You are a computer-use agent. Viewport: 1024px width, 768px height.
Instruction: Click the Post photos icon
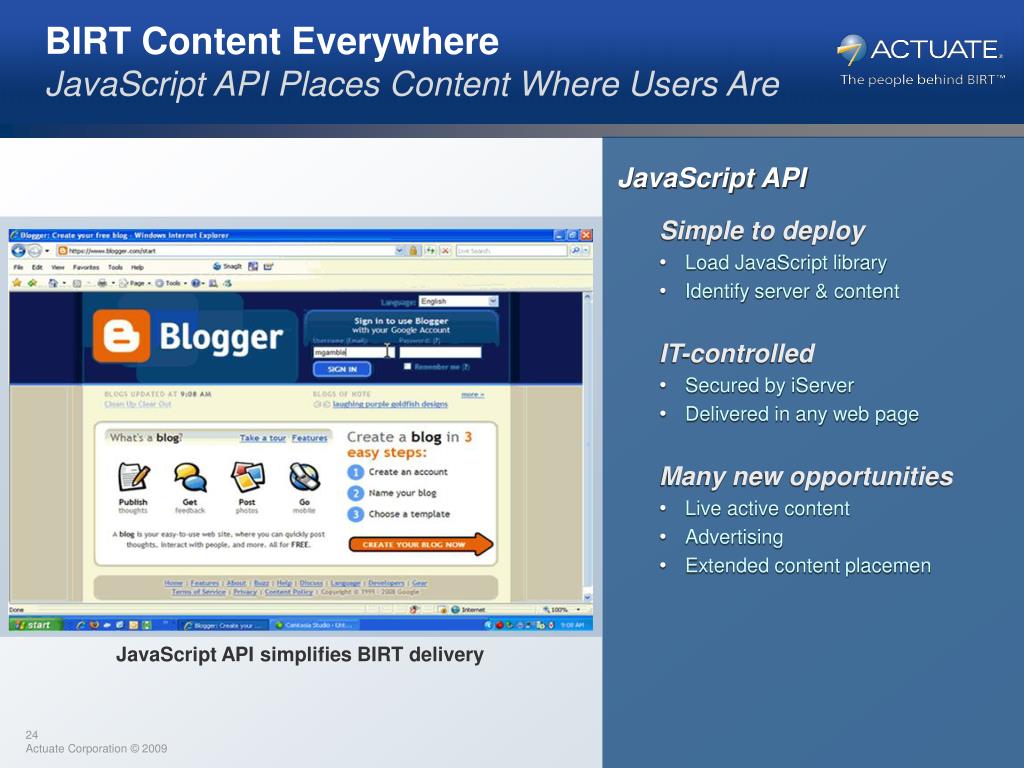[248, 477]
